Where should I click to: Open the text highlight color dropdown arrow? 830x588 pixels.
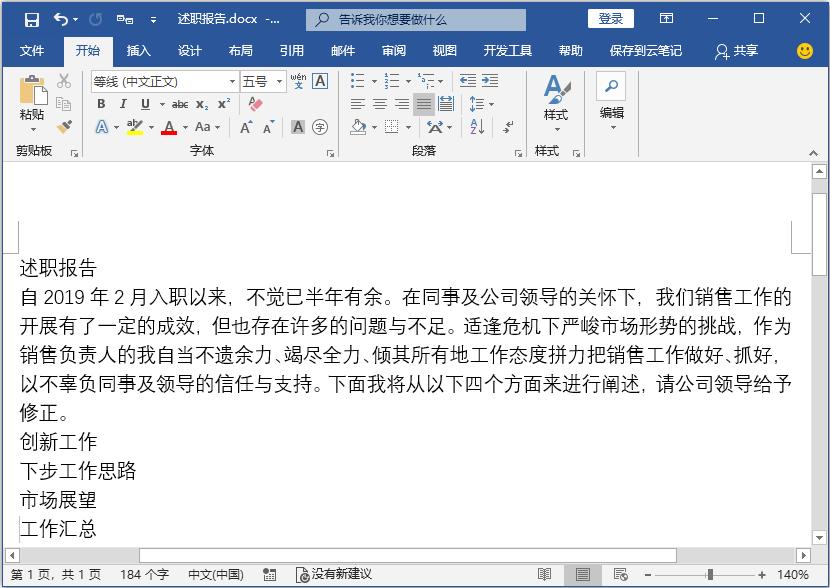[x=150, y=125]
